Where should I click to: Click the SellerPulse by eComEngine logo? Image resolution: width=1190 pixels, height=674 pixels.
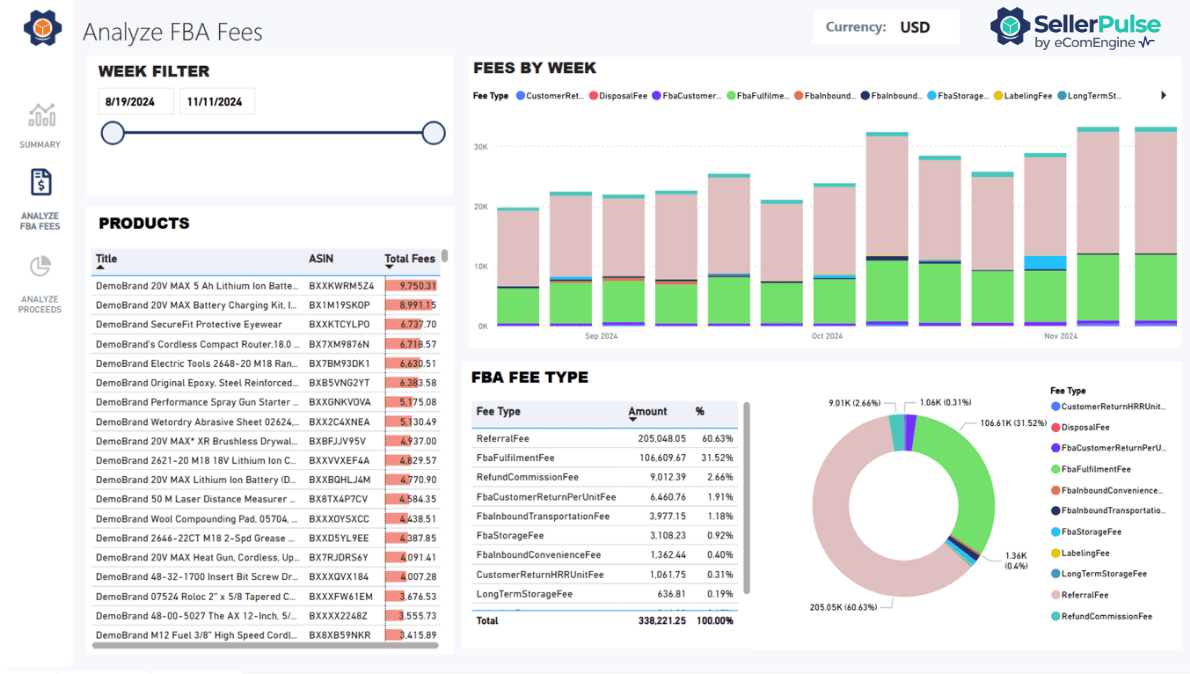click(1075, 28)
